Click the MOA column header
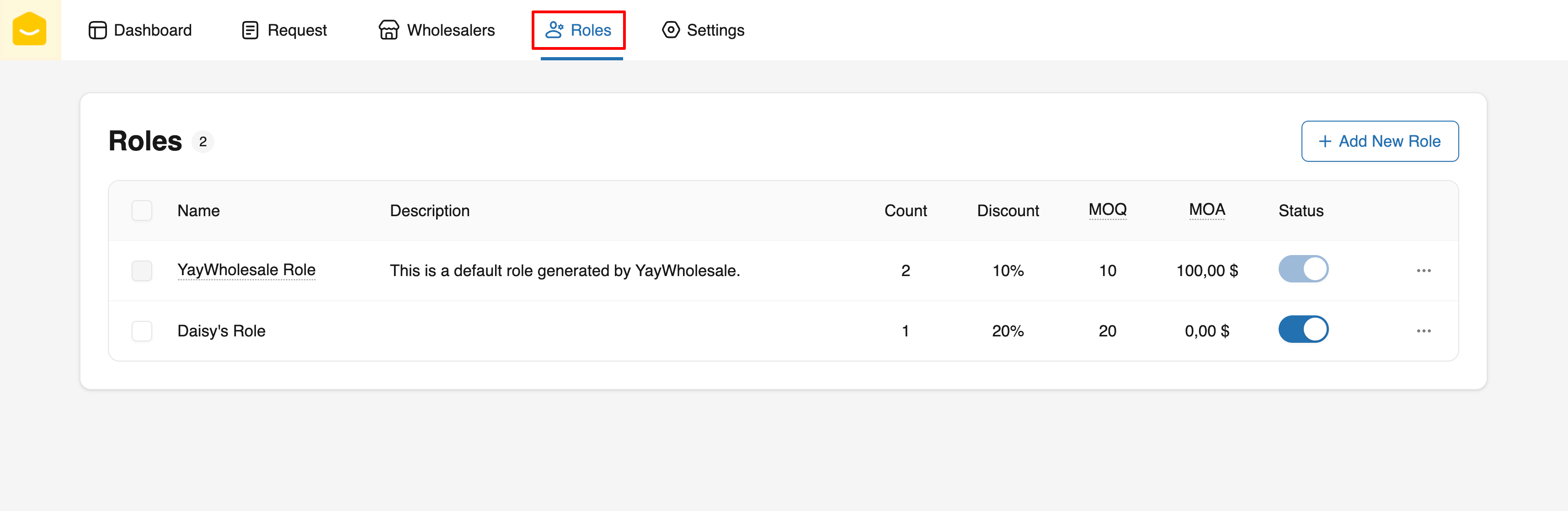 1206,210
